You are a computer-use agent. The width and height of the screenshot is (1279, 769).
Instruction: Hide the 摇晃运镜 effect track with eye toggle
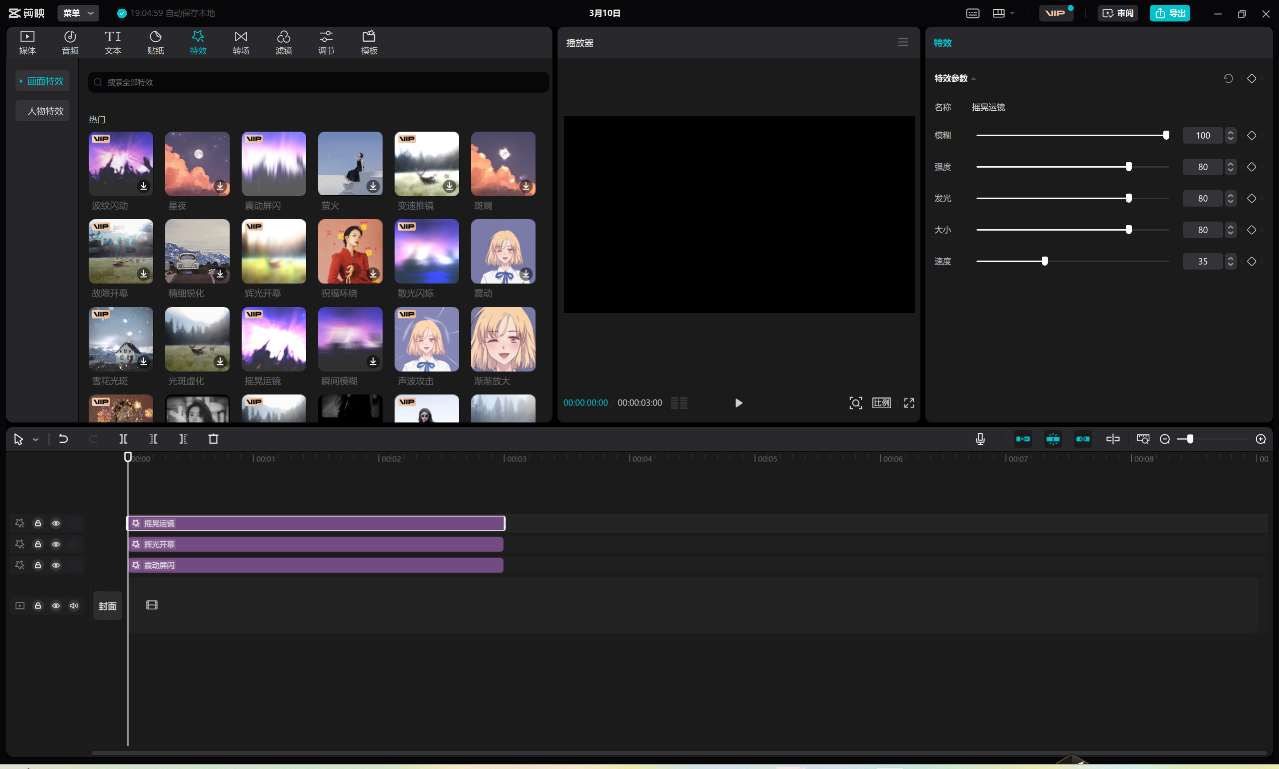click(56, 523)
